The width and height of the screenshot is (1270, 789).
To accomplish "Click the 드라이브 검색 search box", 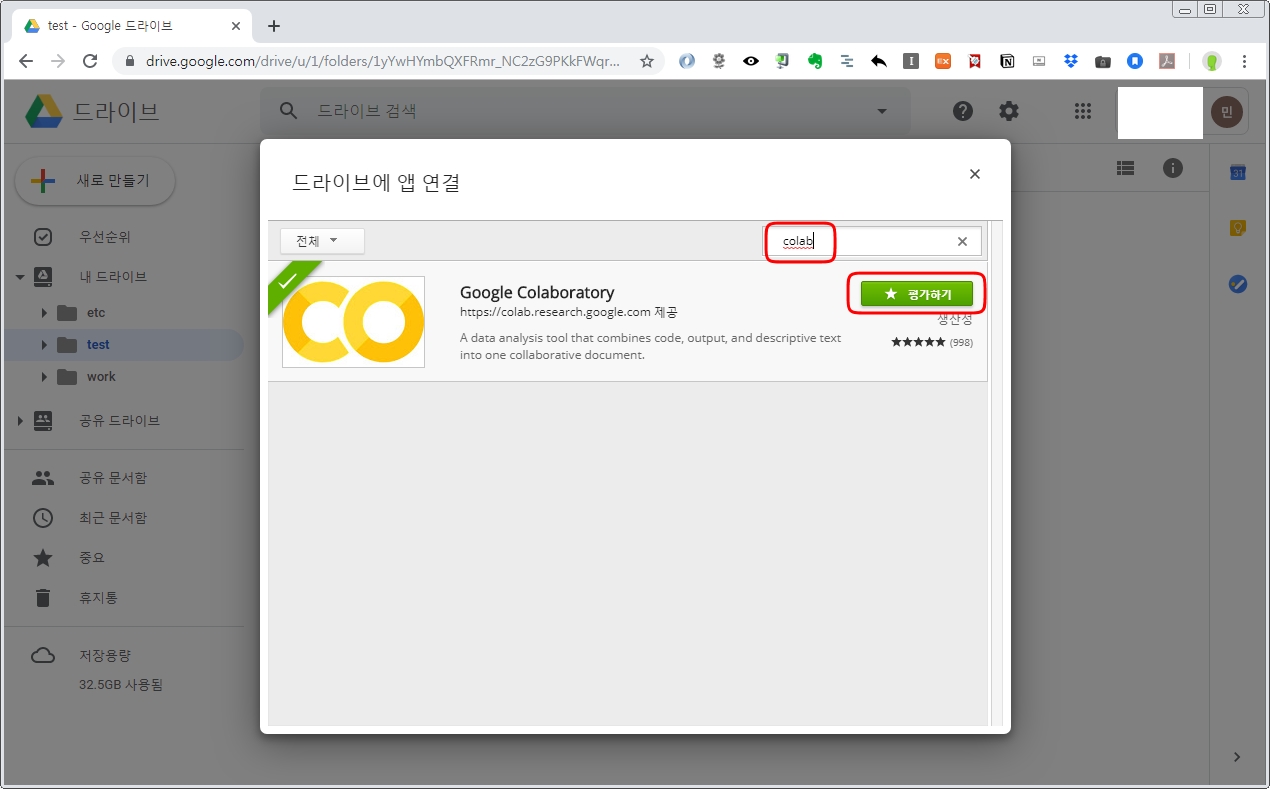I will (x=585, y=111).
